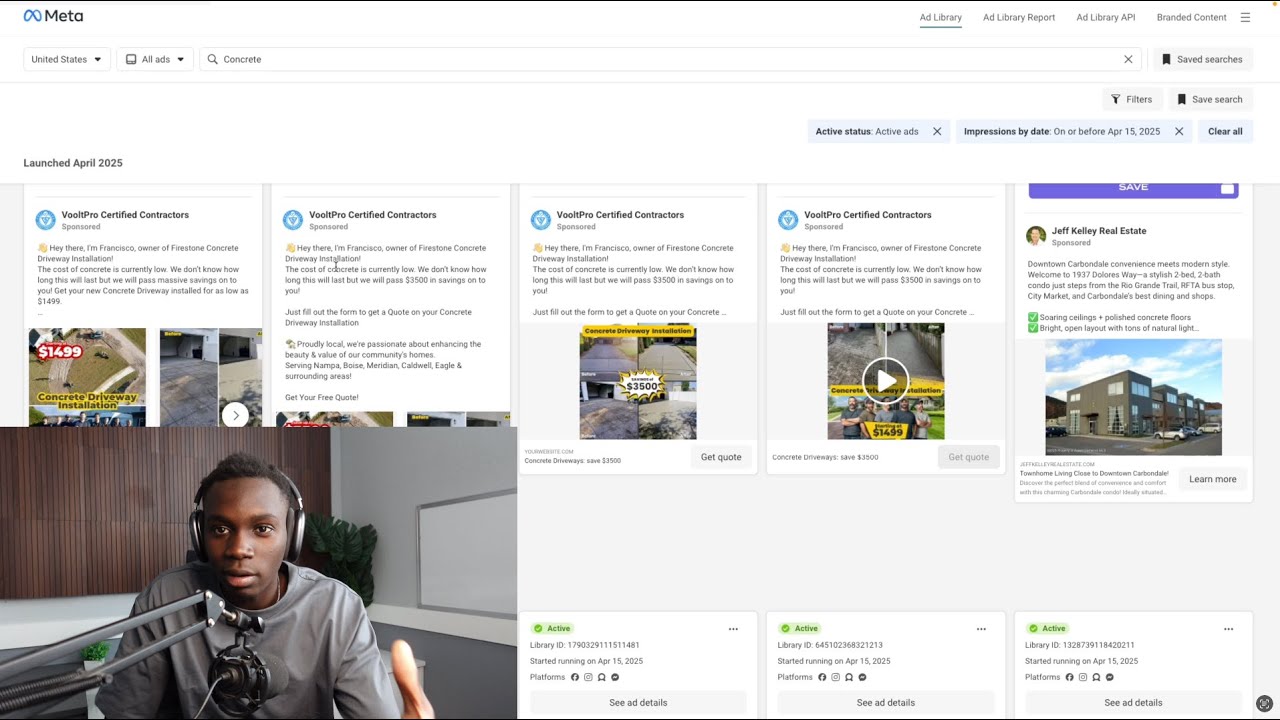Advance the $1499 driveway carousel with the arrow
Viewport: 1280px width, 720px height.
point(235,415)
